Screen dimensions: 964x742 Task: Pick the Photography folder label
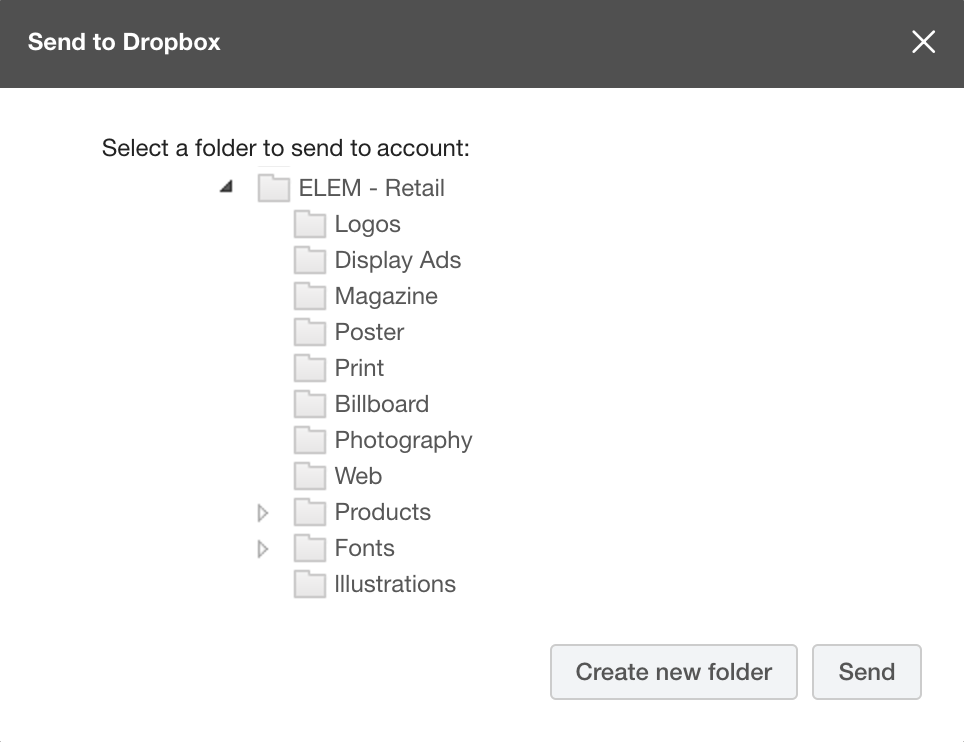pyautogui.click(x=403, y=441)
